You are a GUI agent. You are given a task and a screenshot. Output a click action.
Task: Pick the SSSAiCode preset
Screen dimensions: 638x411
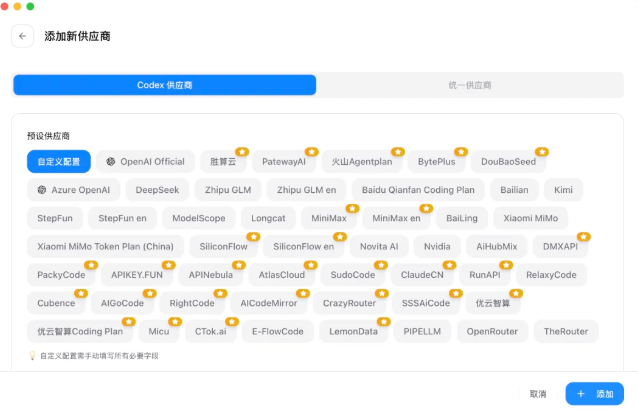(x=426, y=303)
